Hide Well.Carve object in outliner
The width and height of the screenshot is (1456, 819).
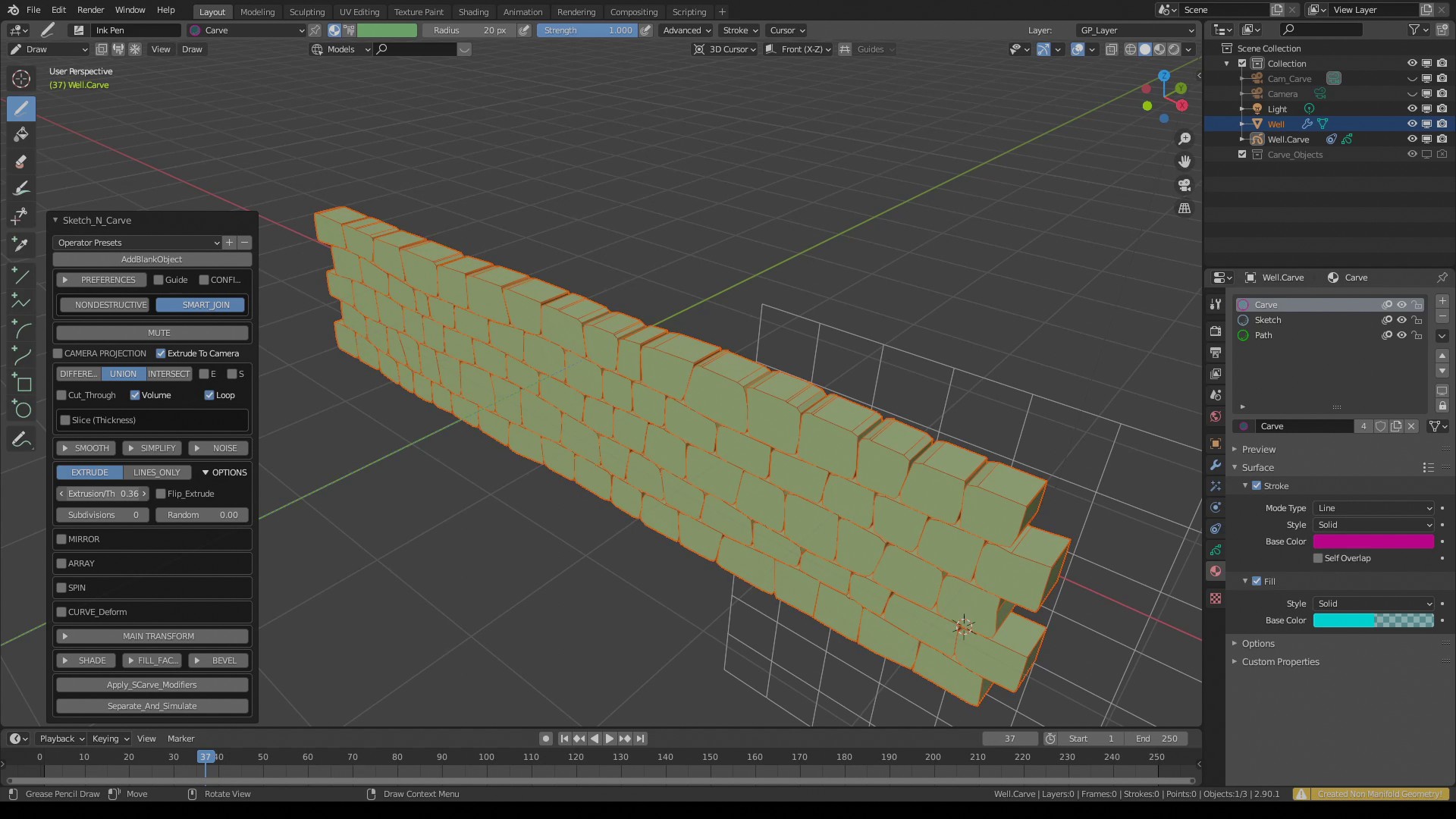1411,139
